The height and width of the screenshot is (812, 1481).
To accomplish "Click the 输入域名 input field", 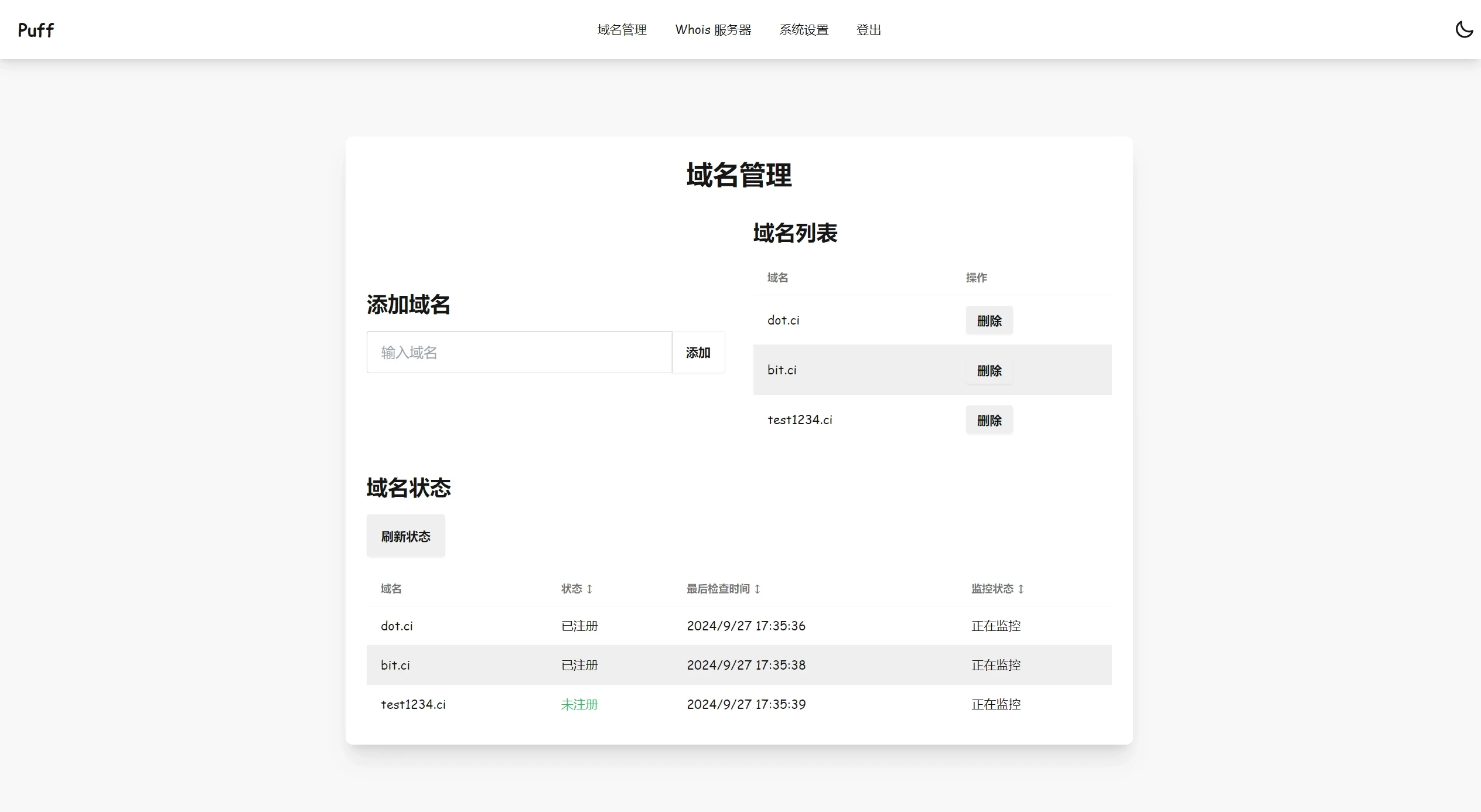I will [518, 352].
